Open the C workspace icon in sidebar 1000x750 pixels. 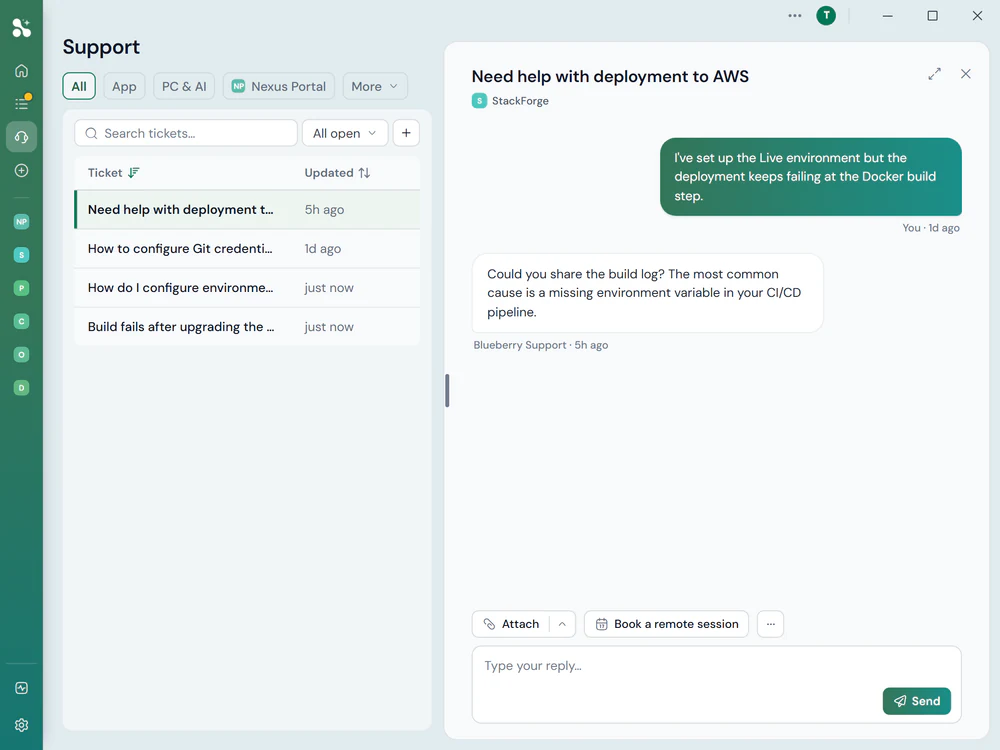coord(21,321)
